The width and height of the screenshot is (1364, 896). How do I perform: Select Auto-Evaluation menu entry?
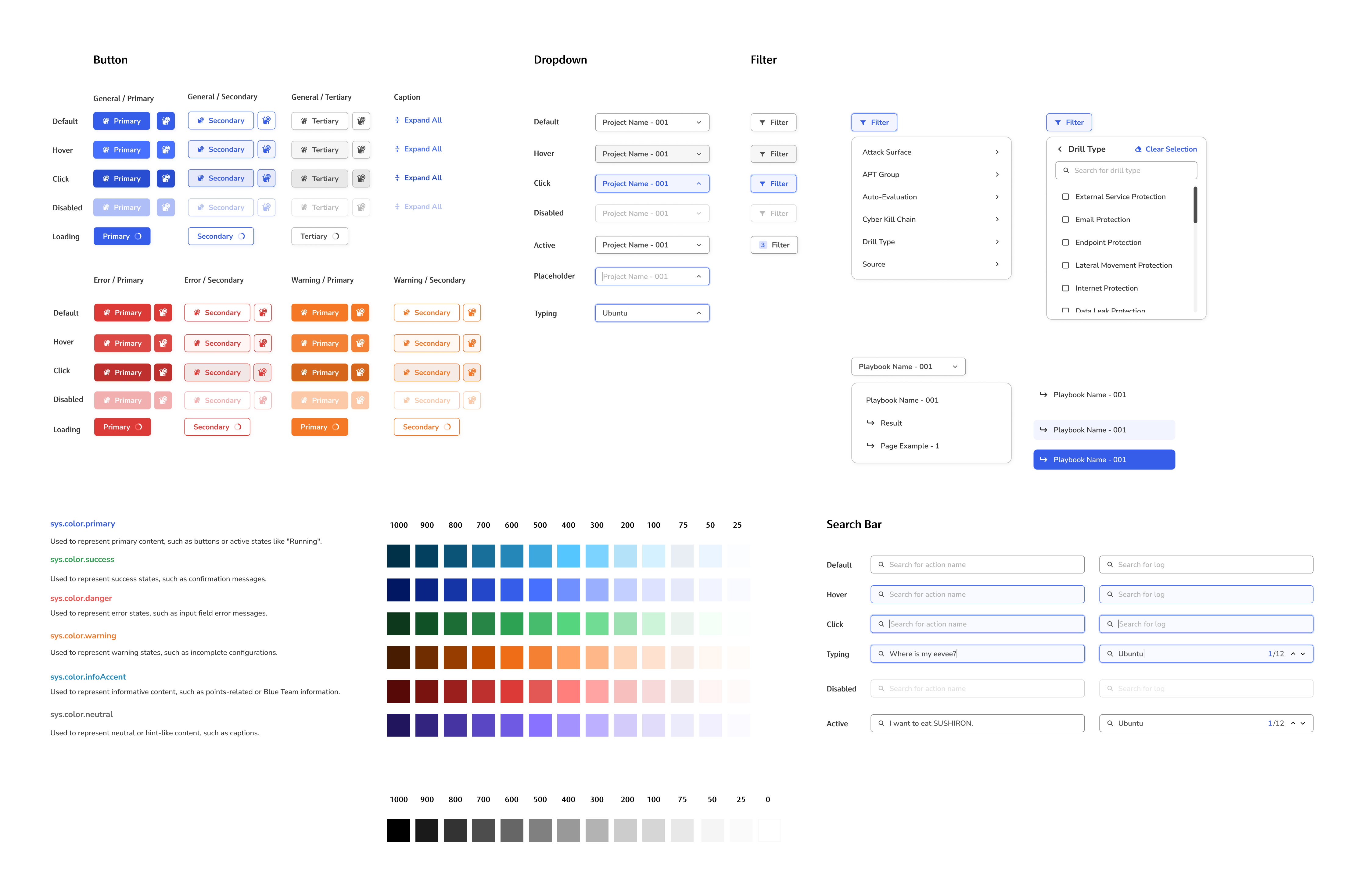pos(931,197)
